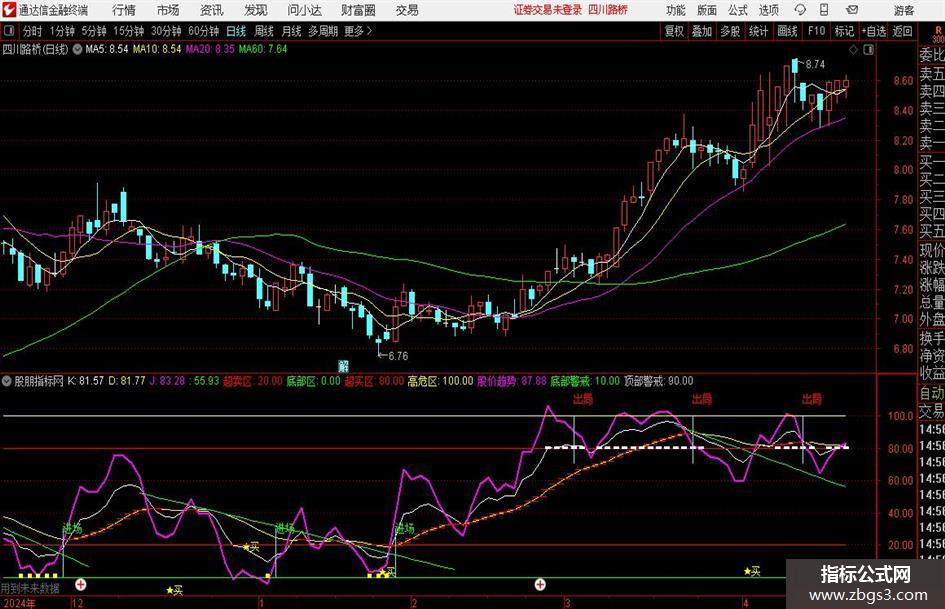Click the 复权 toolbar button
Viewport: 945px width, 609px height.
click(674, 31)
